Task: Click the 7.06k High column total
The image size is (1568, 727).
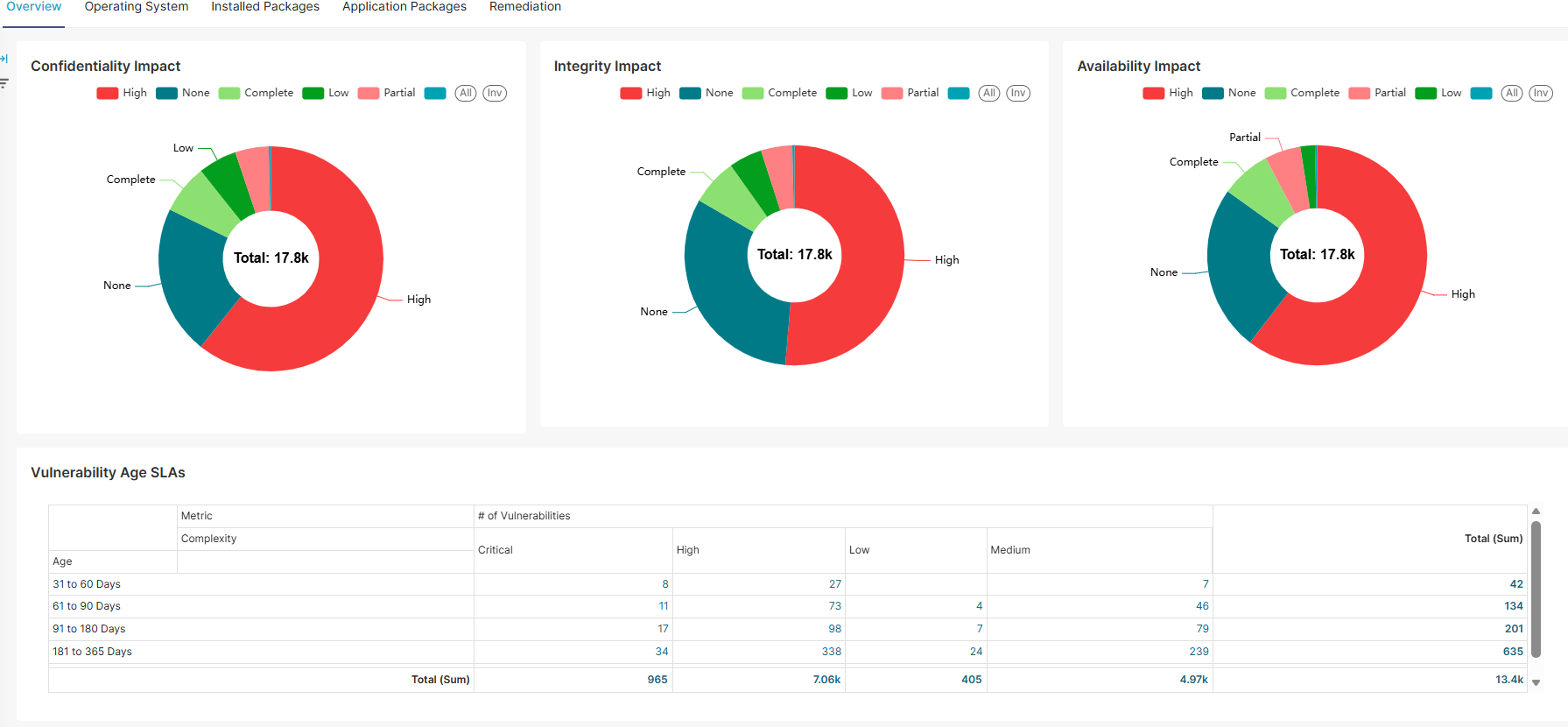Action: pos(826,680)
